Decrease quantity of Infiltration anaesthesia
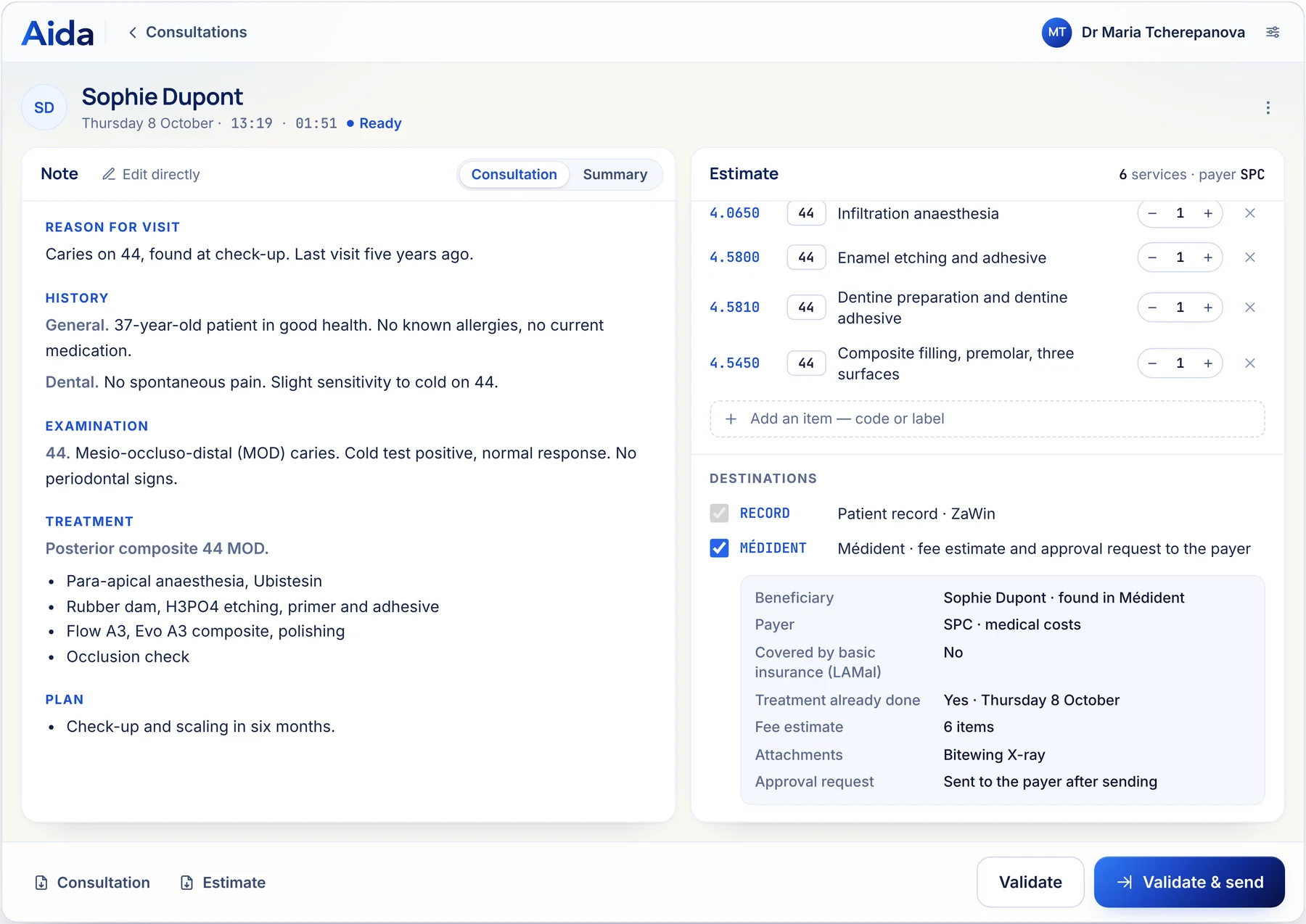 [x=1152, y=213]
